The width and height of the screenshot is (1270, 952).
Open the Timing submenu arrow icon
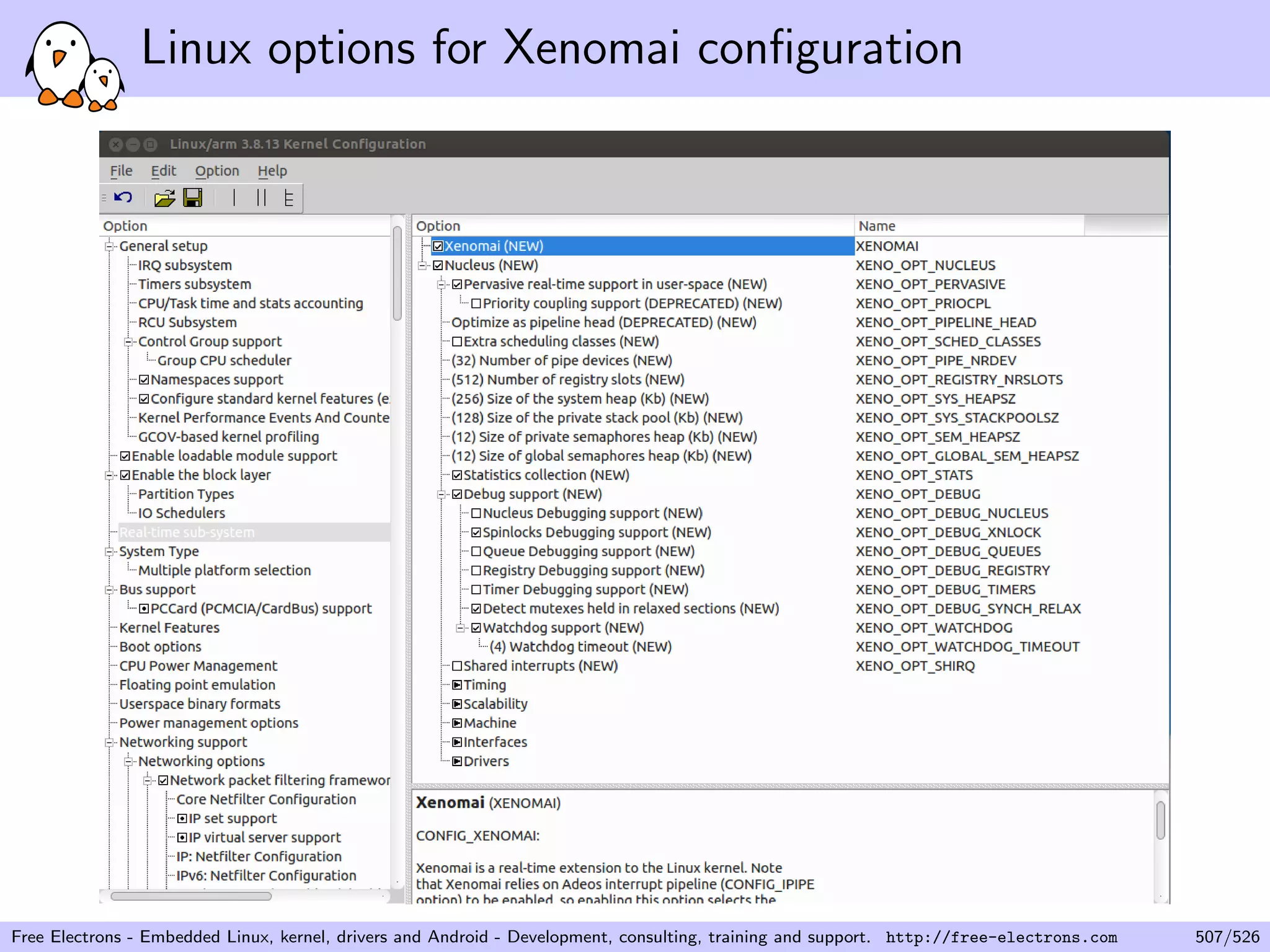pyautogui.click(x=457, y=685)
